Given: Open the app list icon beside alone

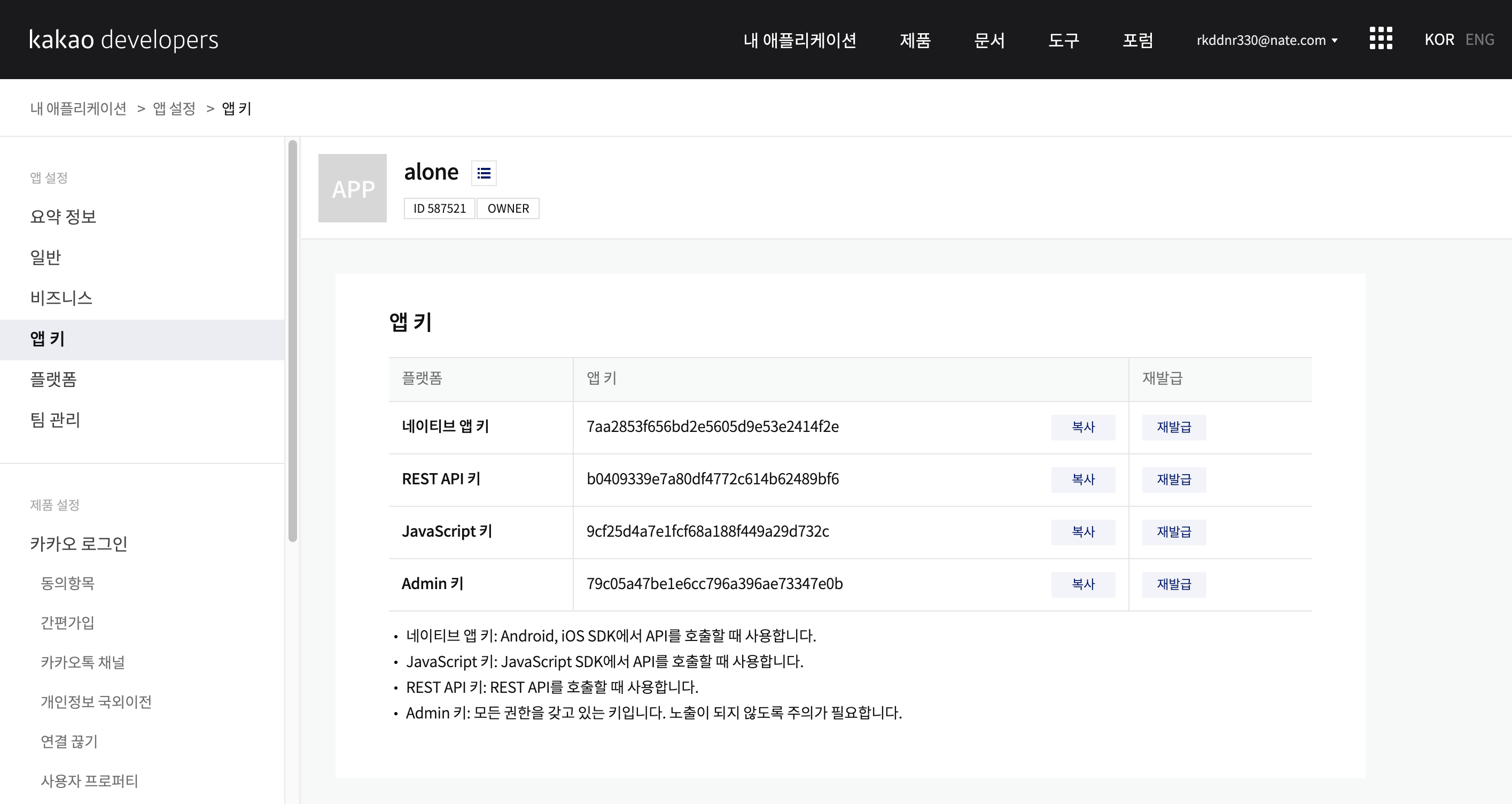Looking at the screenshot, I should pos(484,173).
